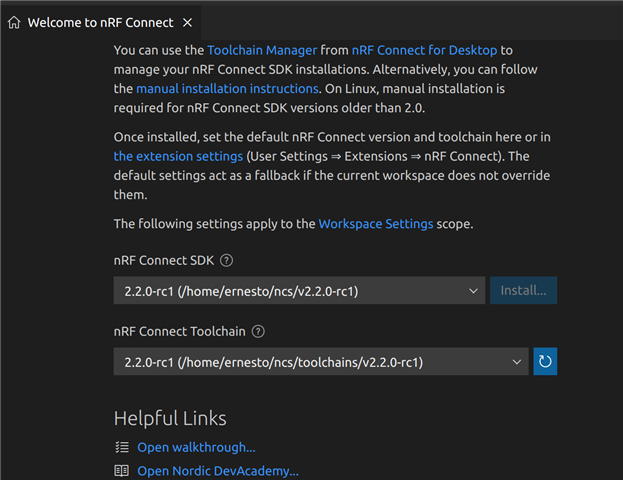The height and width of the screenshot is (480, 623).
Task: Click the checklist icon beside Open walkthrough
Action: coord(122,447)
